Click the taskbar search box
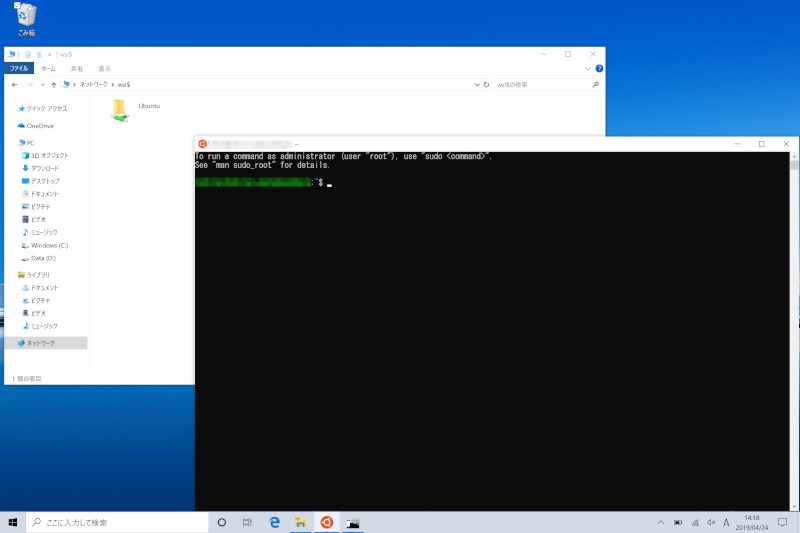The image size is (800, 533). point(117,522)
